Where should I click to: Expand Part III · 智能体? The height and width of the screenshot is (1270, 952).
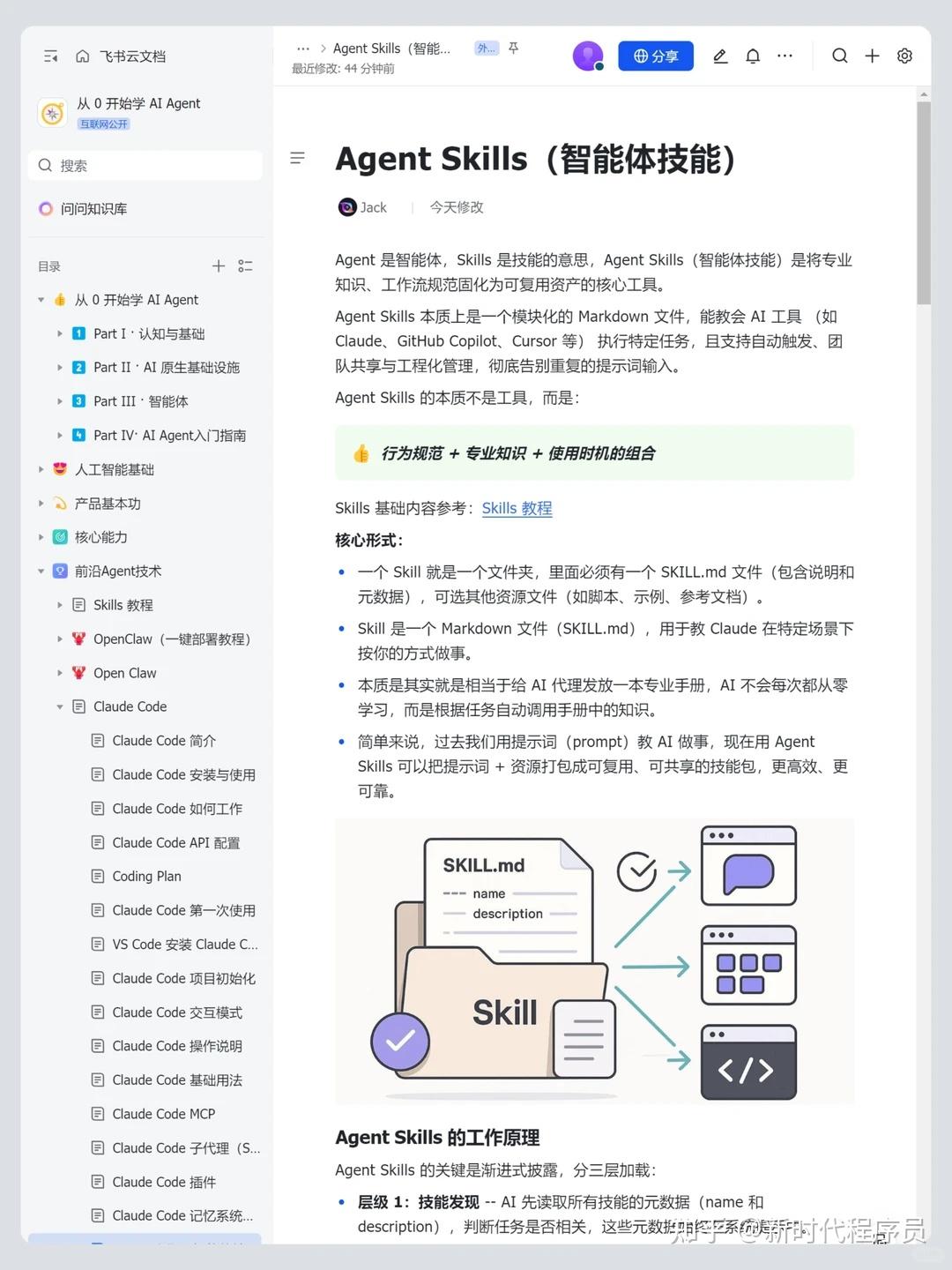(x=60, y=401)
